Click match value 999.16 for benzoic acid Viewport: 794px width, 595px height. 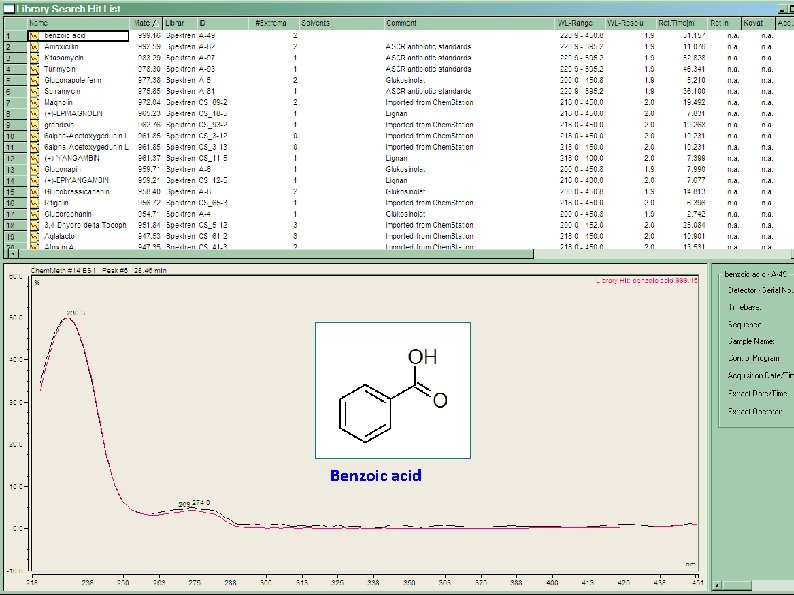(x=149, y=36)
